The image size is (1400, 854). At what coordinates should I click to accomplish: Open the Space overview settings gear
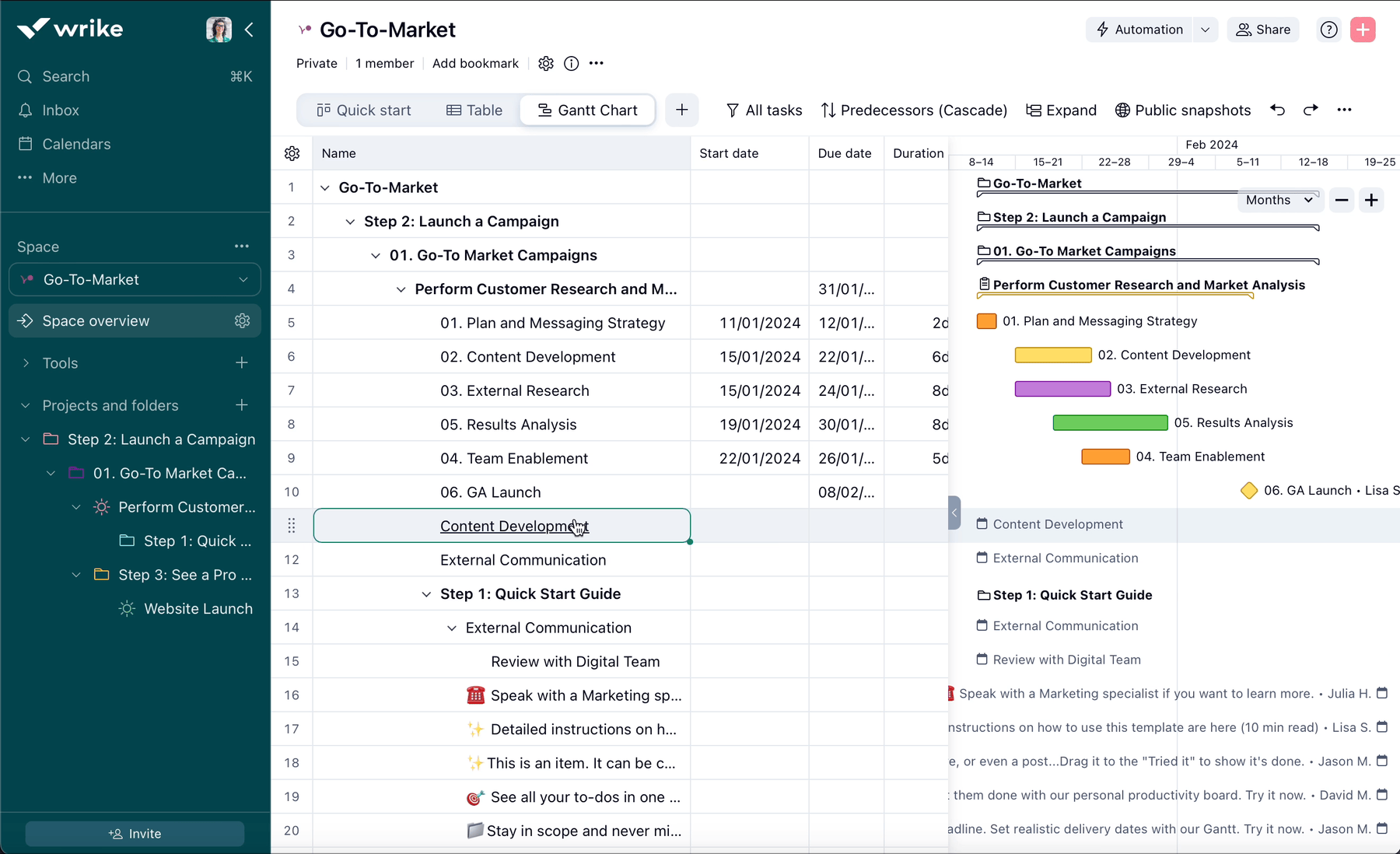[242, 320]
